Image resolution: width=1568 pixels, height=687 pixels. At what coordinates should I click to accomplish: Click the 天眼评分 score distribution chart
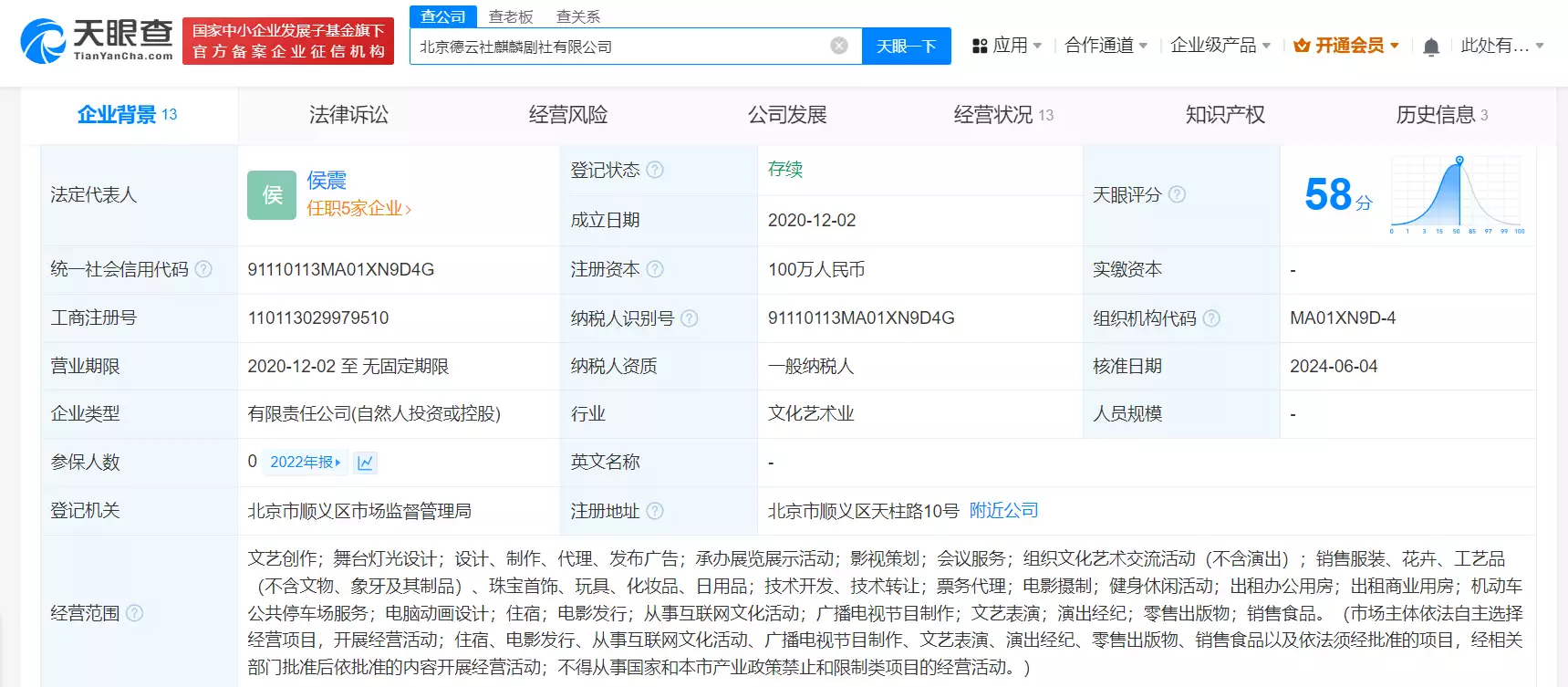[x=1457, y=194]
